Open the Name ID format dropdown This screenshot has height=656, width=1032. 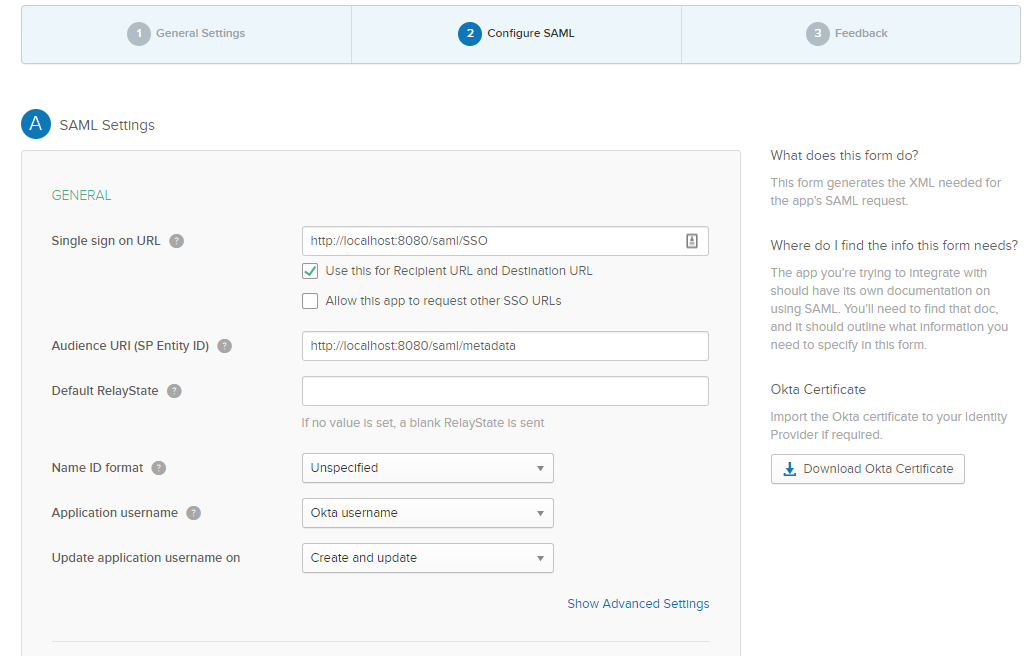(427, 468)
